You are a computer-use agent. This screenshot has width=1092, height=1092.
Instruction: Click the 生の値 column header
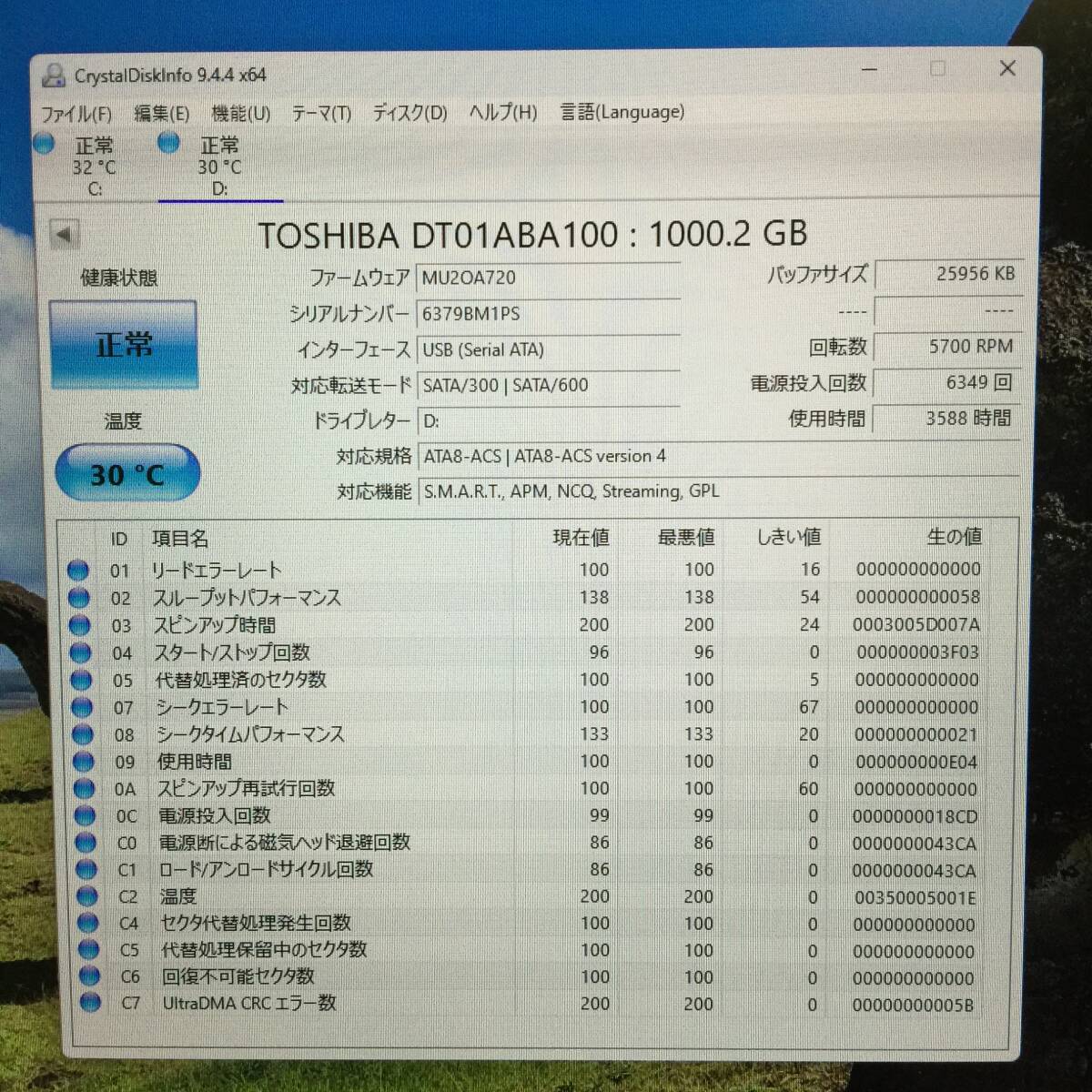954,537
